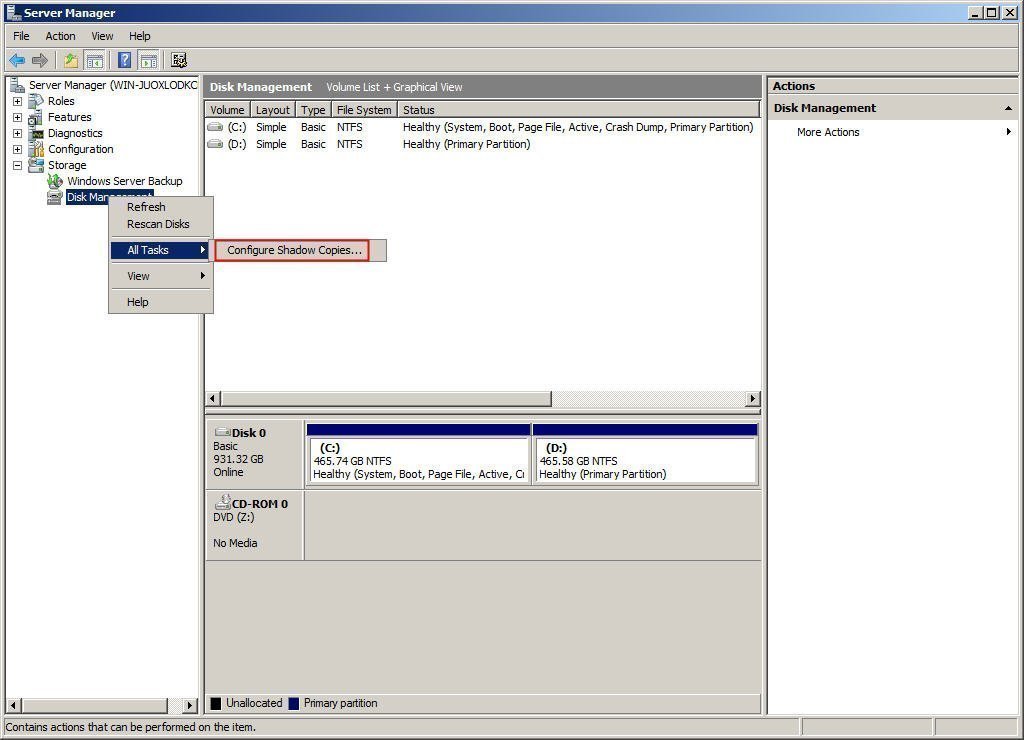This screenshot has height=740, width=1024.
Task: Select the D: partition block in Disk 0
Action: [645, 455]
